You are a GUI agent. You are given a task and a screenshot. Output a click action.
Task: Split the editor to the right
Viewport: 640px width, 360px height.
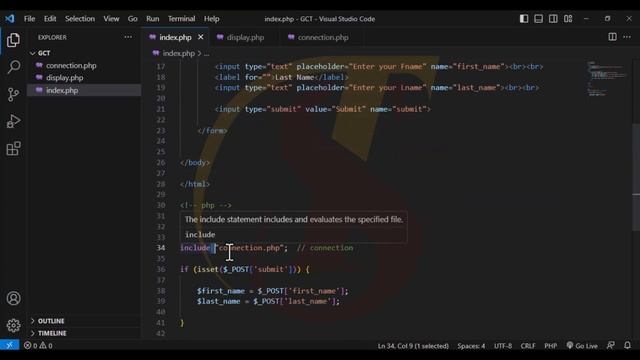point(612,37)
